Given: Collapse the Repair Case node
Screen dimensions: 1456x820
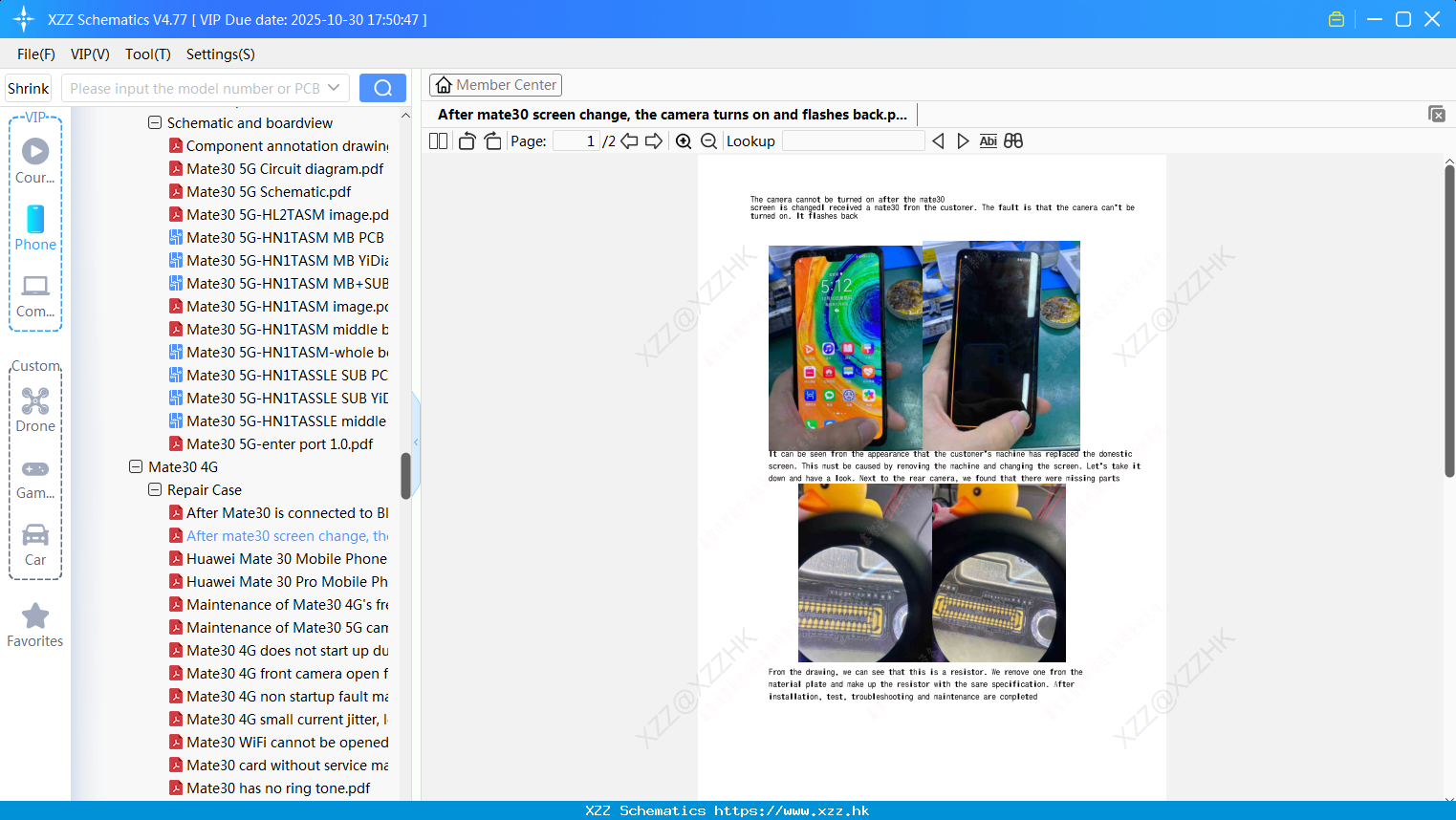Looking at the screenshot, I should (155, 489).
